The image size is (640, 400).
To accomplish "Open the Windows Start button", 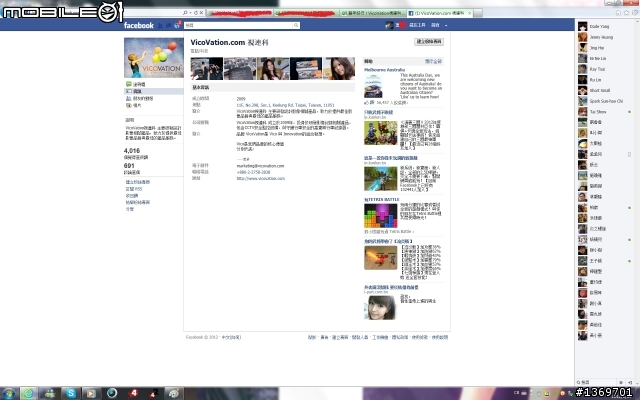I will click(8, 393).
